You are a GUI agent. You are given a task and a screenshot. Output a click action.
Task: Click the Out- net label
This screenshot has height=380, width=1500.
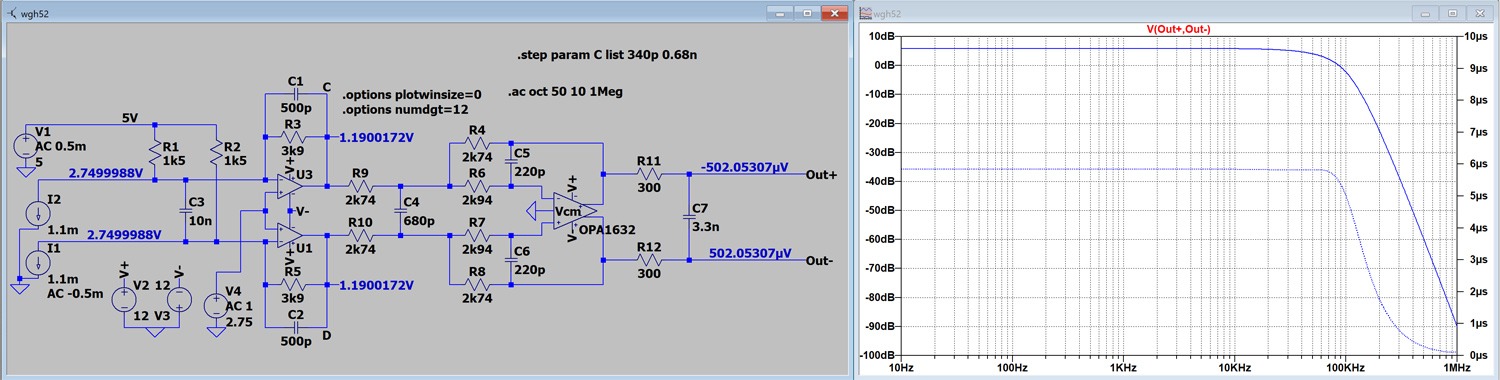tap(819, 261)
